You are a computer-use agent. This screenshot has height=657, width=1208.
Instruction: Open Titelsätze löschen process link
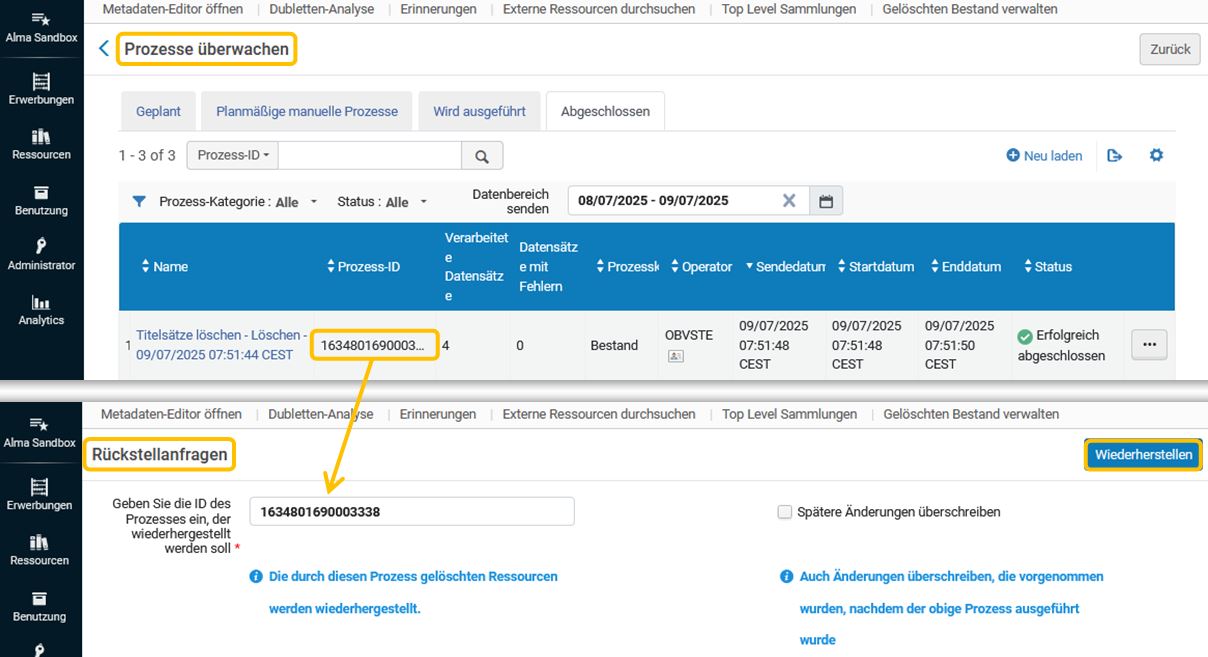coord(221,345)
